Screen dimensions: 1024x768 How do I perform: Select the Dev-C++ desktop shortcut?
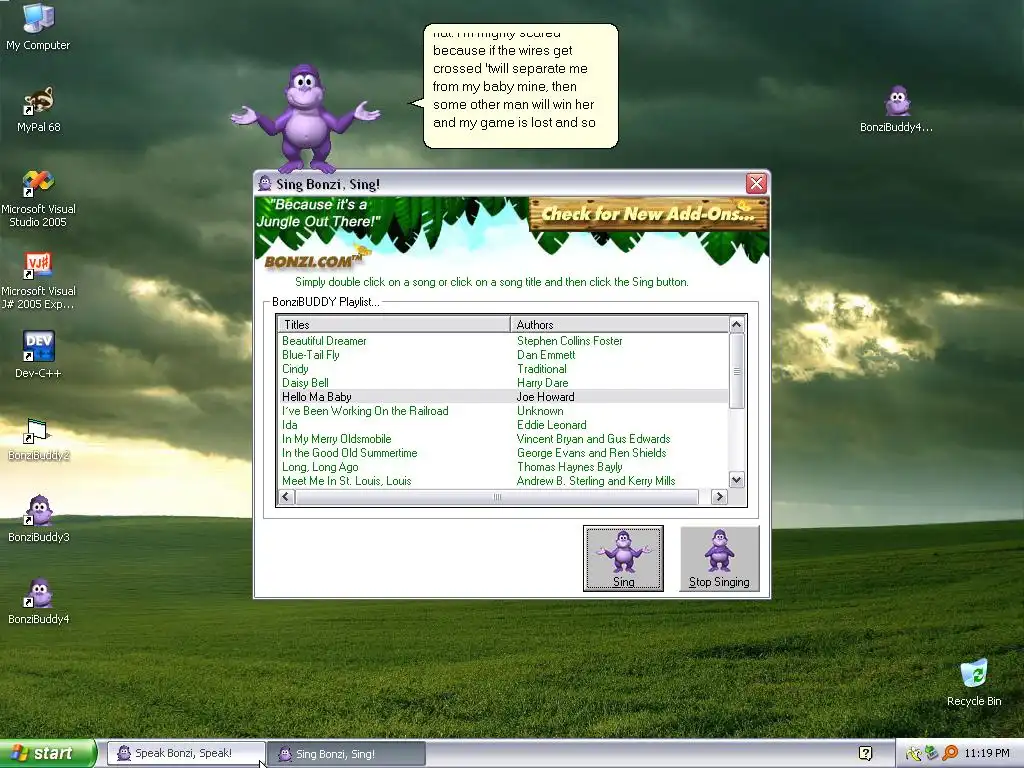tap(38, 354)
